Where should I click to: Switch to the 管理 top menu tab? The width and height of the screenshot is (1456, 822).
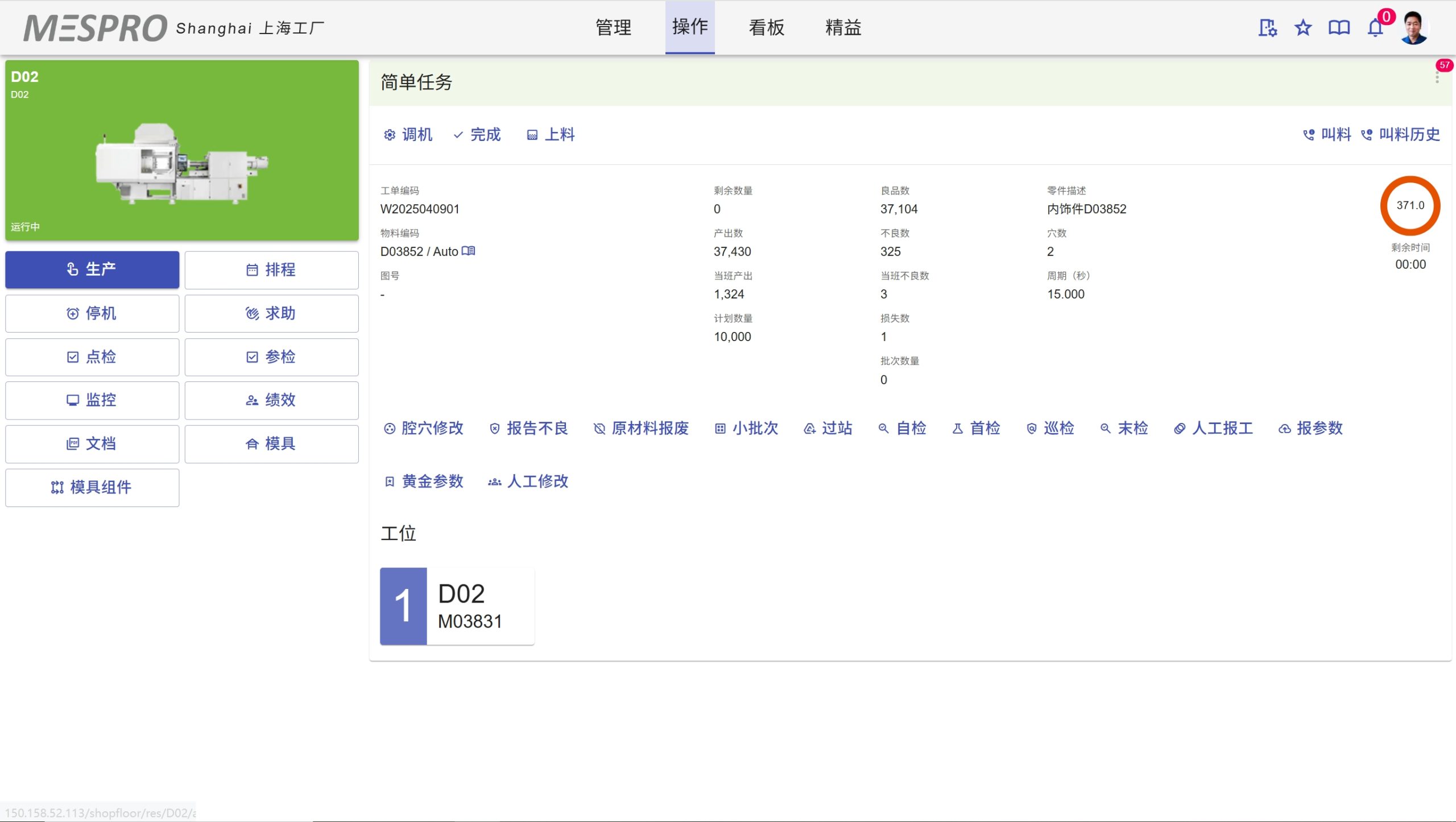click(x=613, y=27)
